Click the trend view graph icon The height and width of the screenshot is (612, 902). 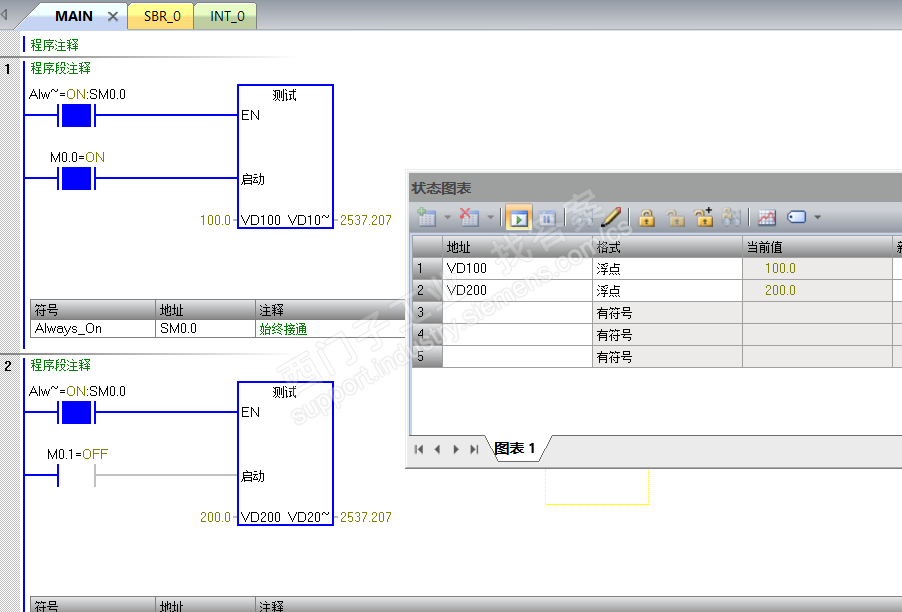(767, 217)
